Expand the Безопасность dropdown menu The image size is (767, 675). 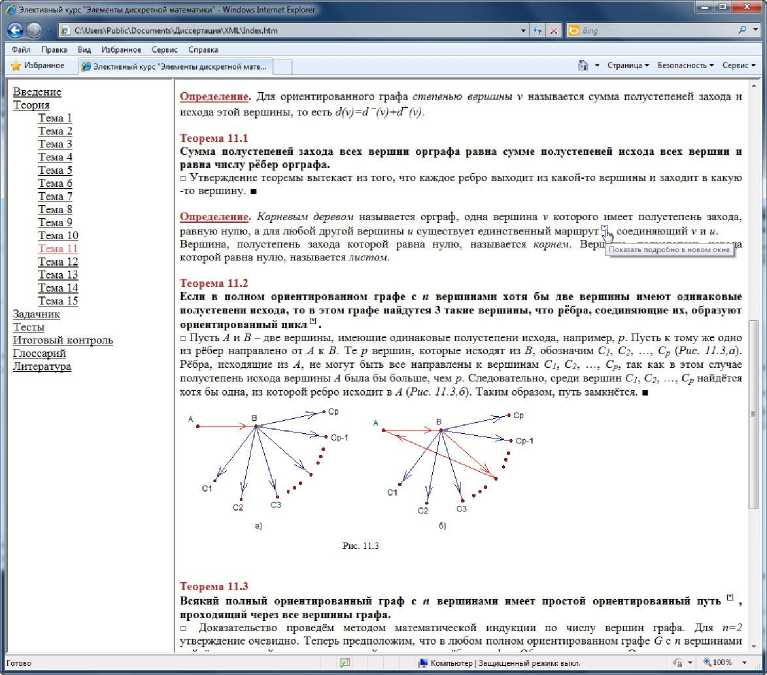[x=685, y=66]
